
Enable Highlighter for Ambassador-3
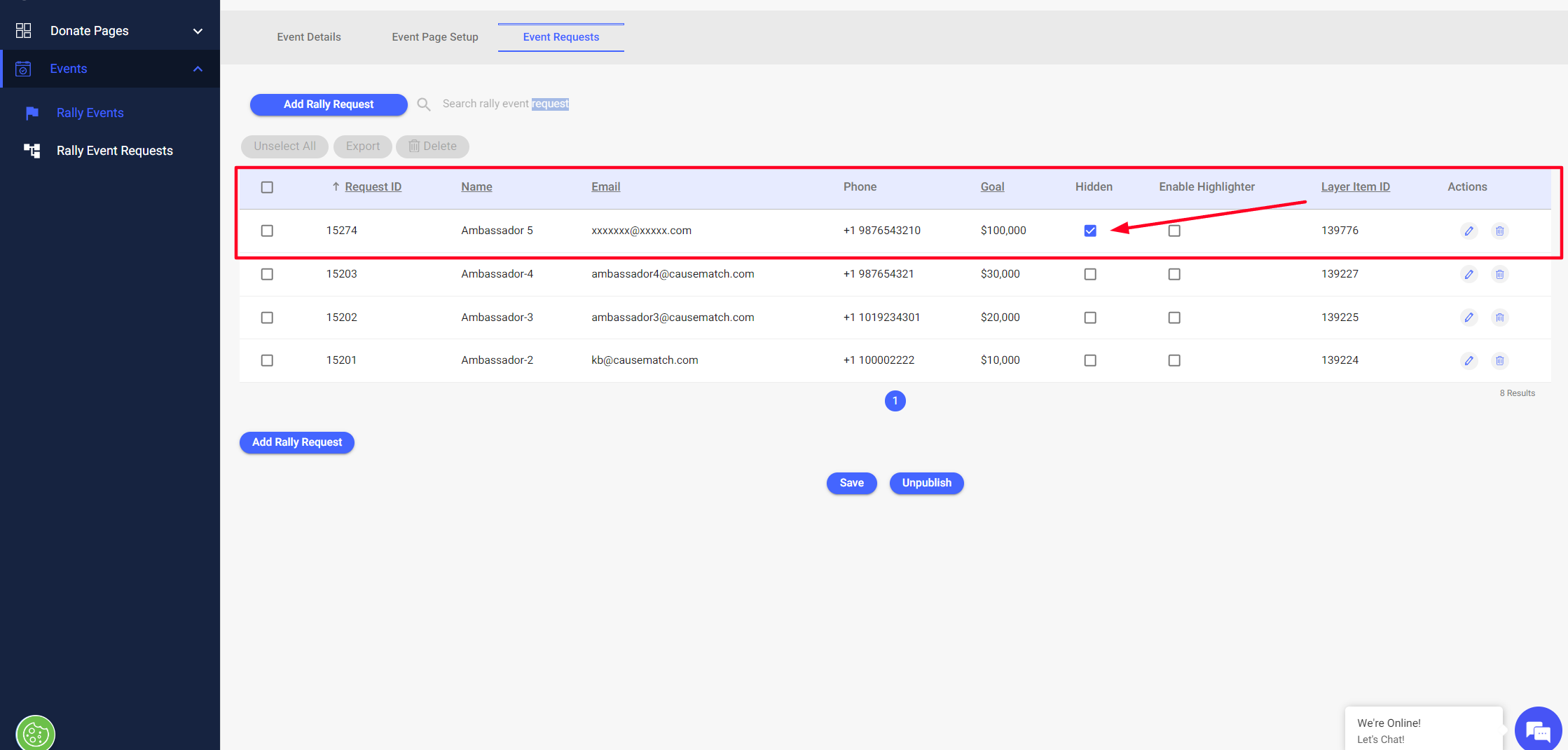coord(1174,318)
